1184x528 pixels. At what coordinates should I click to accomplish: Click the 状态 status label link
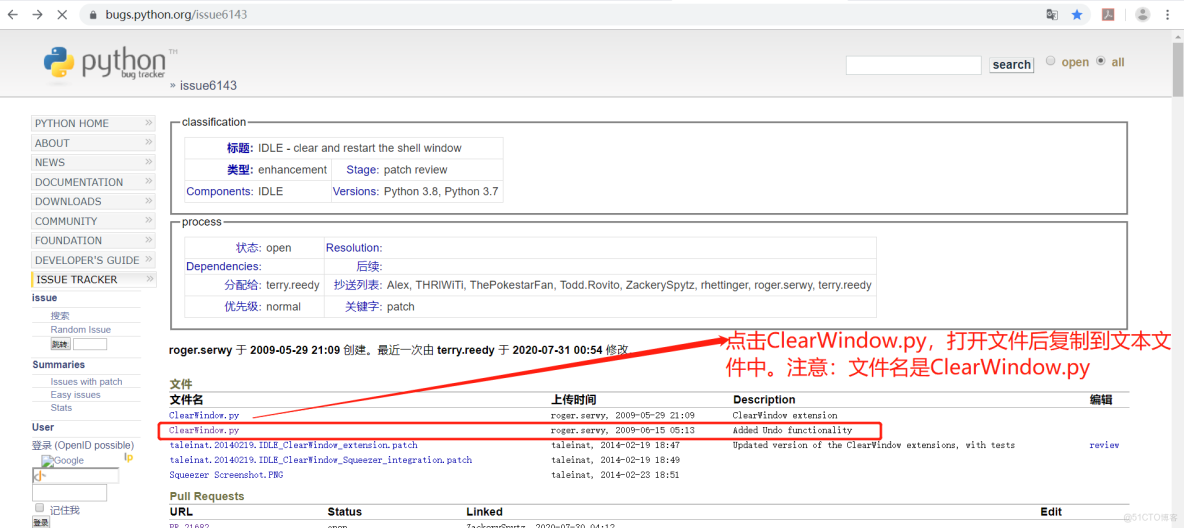click(248, 248)
